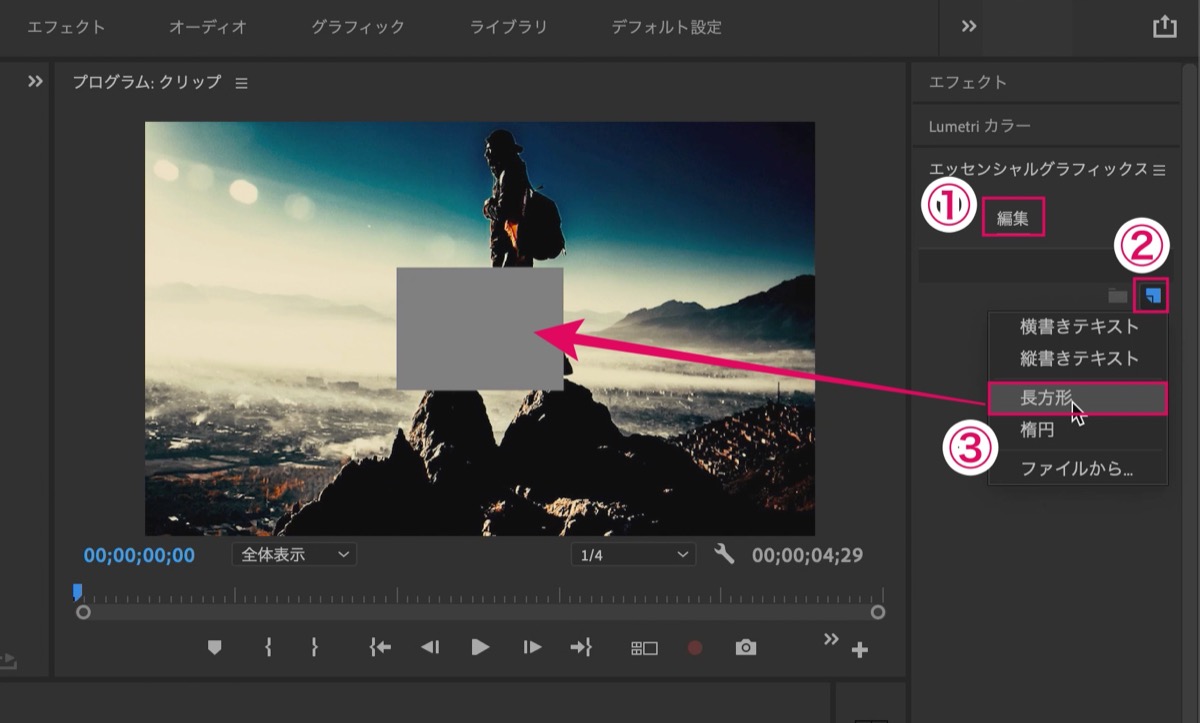Switch to the グラフィック workspace tab
The height and width of the screenshot is (723, 1200).
click(358, 27)
